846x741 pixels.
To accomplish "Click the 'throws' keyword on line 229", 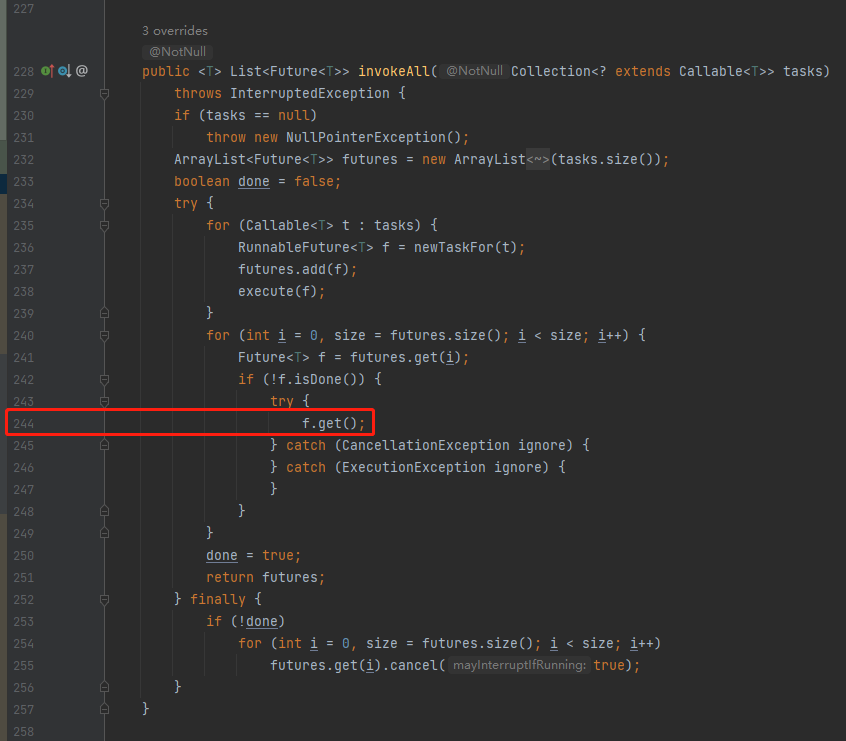I will pos(198,93).
